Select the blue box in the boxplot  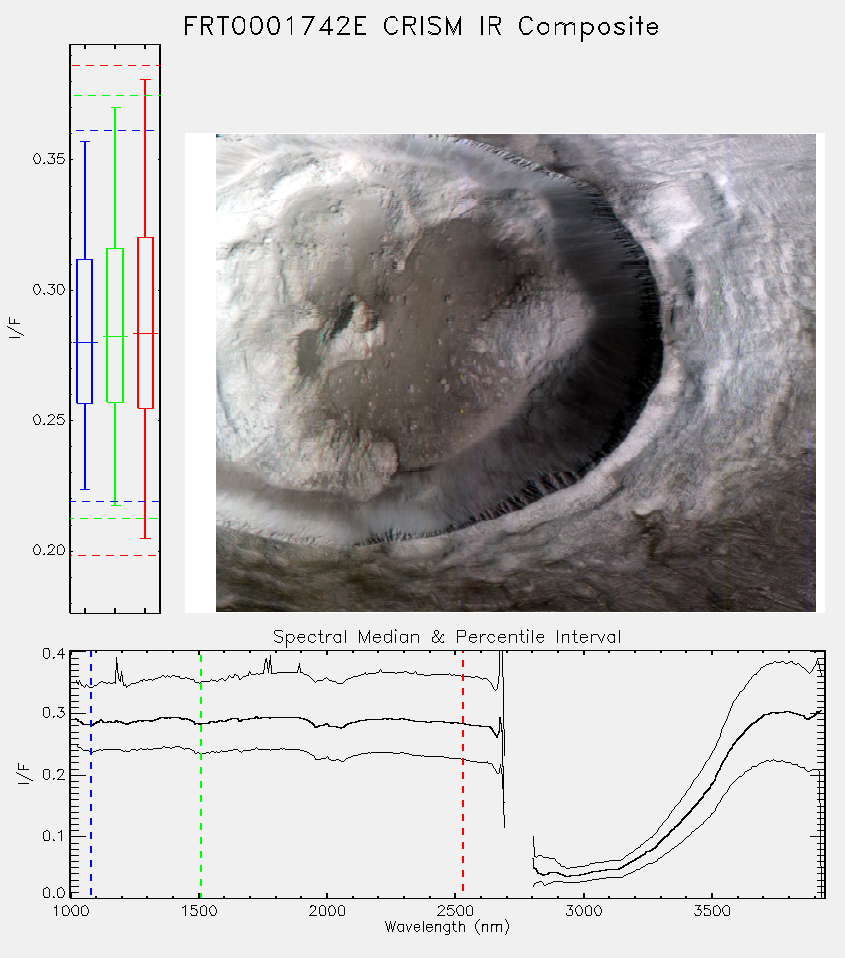click(x=84, y=331)
